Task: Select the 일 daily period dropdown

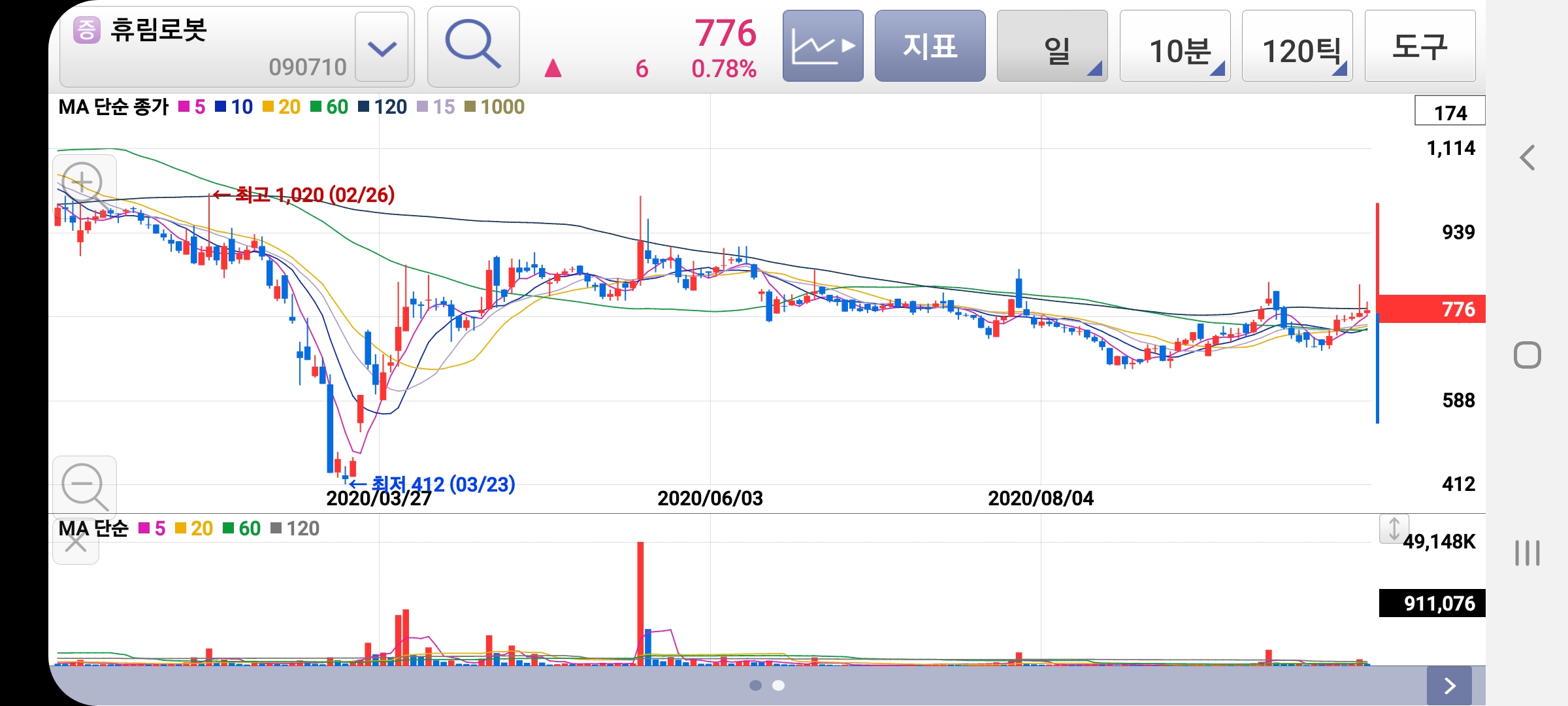Action: (1052, 46)
